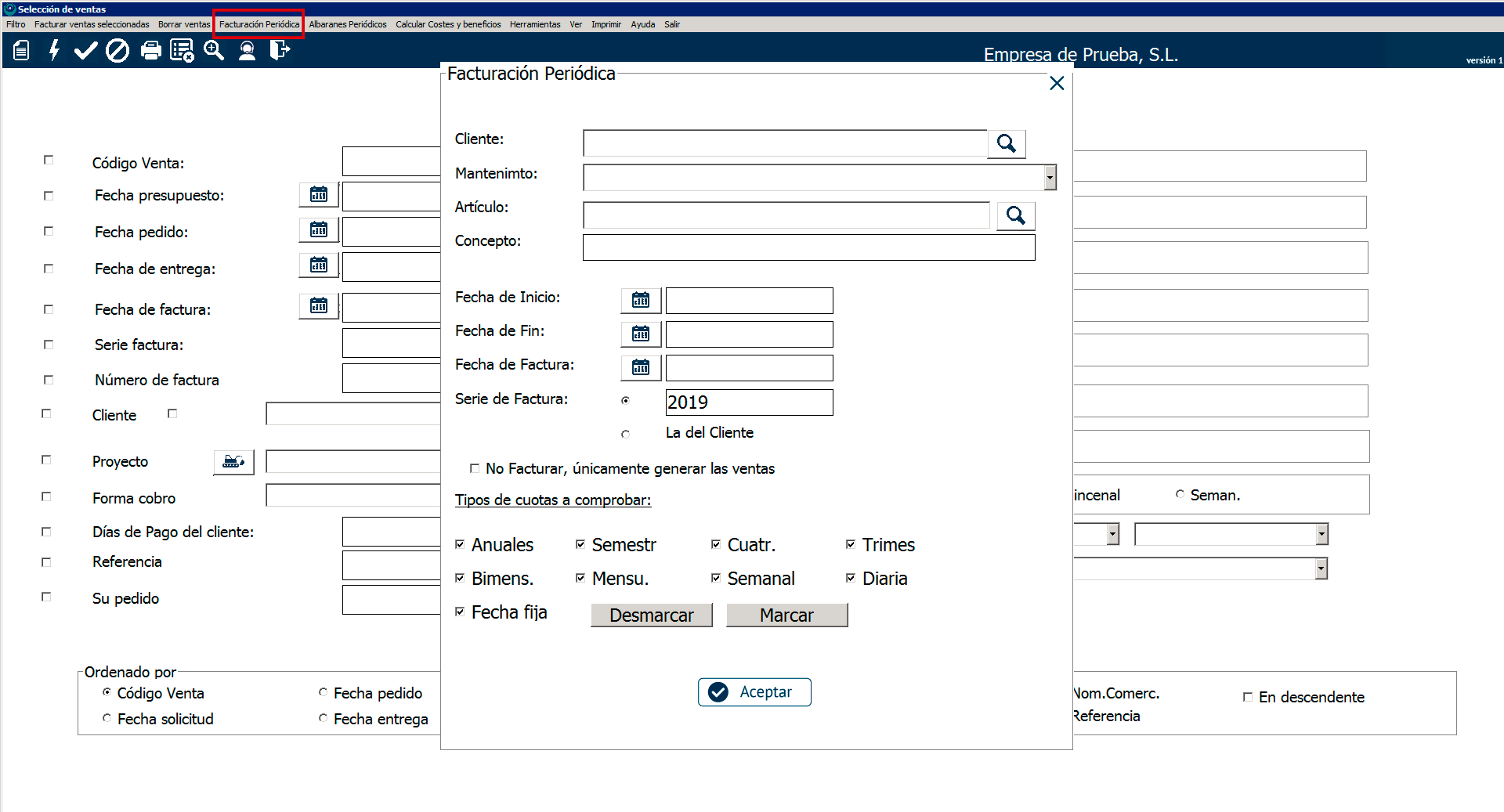Click the zoom magnifier toolbar icon
The height and width of the screenshot is (812, 1504).
(x=214, y=51)
